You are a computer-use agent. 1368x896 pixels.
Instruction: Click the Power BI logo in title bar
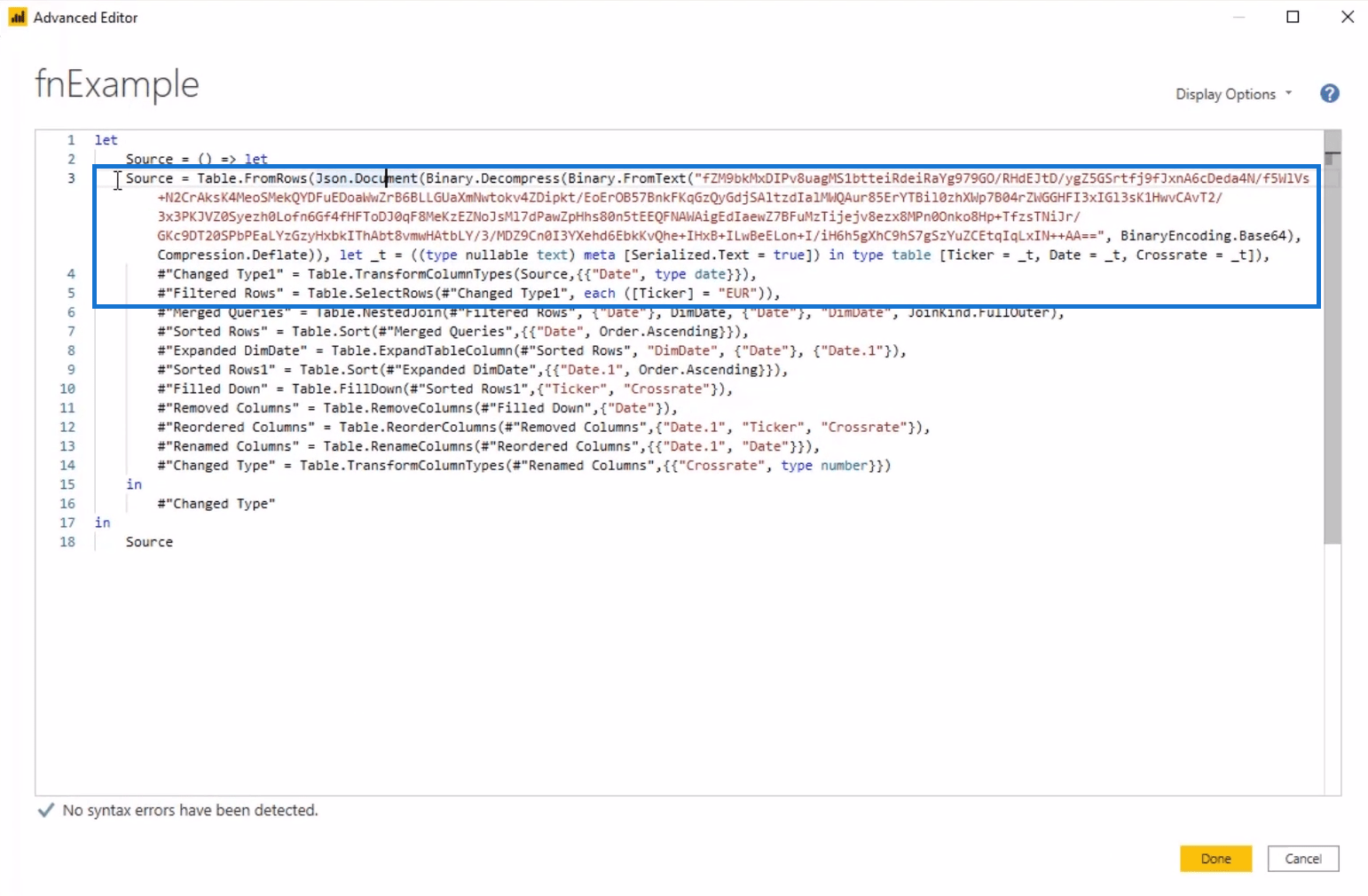(18, 17)
